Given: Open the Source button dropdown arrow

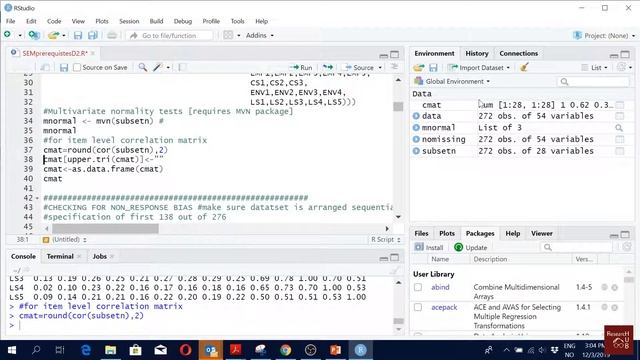Looking at the screenshot, I should click(x=380, y=67).
